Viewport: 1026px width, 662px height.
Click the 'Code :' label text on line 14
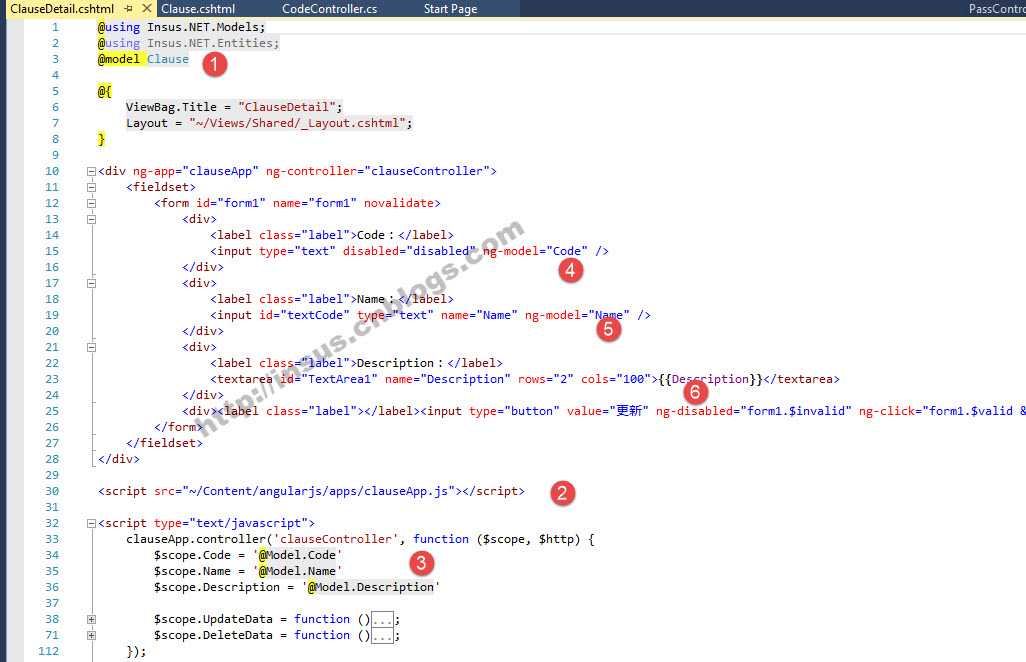click(376, 235)
